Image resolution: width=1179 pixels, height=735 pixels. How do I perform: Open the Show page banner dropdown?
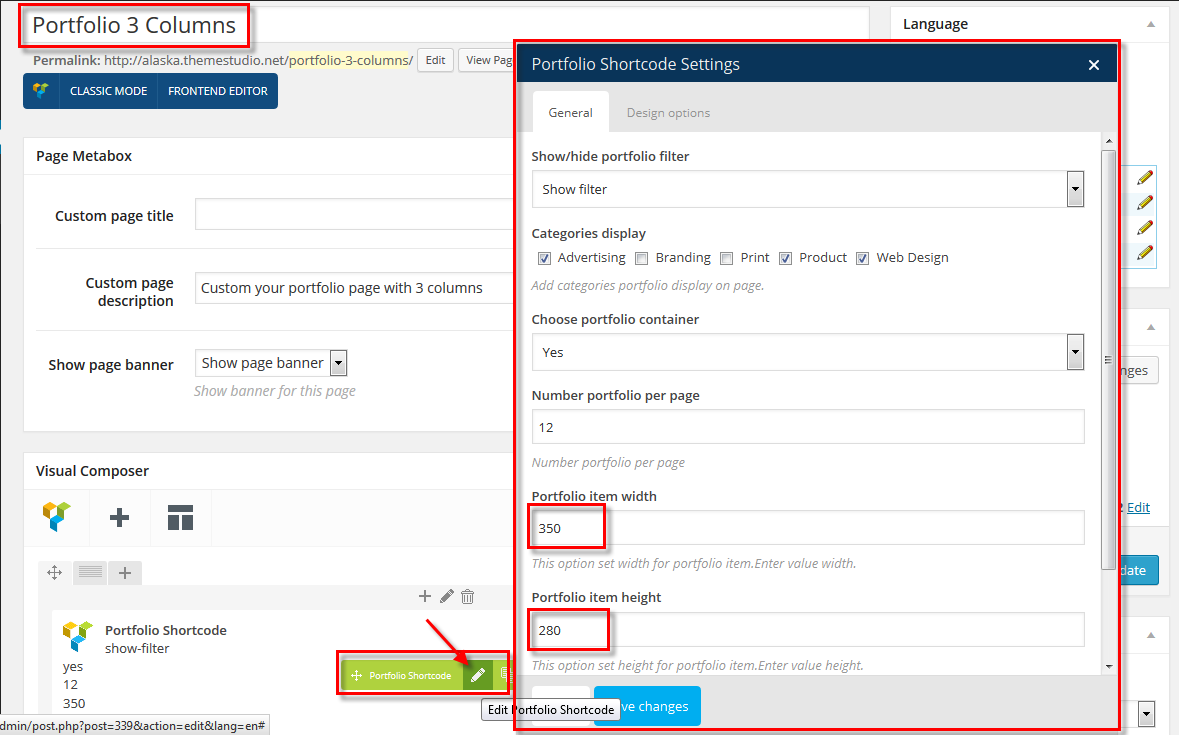pyautogui.click(x=271, y=363)
